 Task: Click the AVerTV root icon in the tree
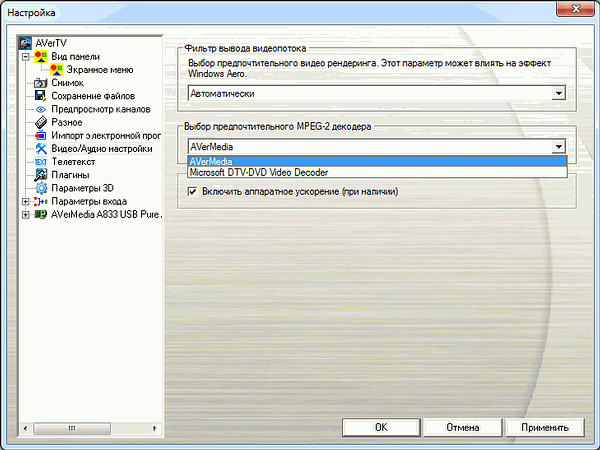pyautogui.click(x=25, y=43)
